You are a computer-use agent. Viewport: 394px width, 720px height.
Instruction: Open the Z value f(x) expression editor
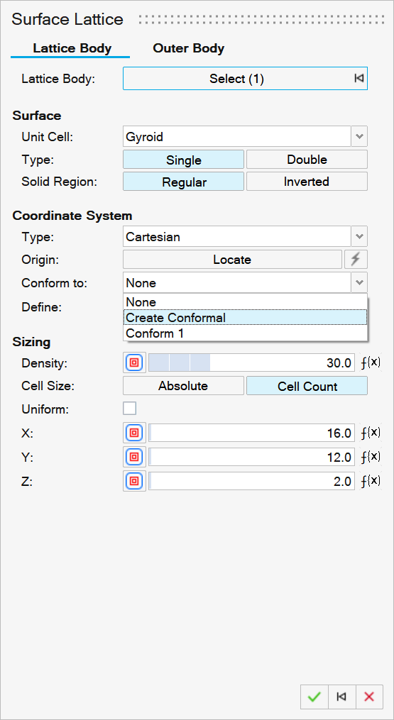371,481
